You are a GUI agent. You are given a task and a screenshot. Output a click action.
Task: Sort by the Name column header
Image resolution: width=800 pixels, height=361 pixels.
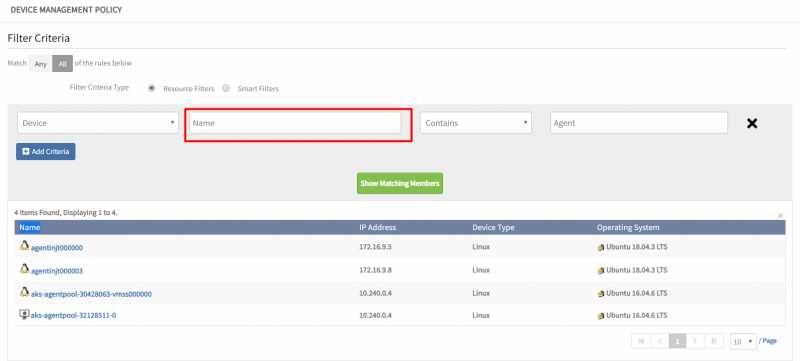tap(30, 227)
